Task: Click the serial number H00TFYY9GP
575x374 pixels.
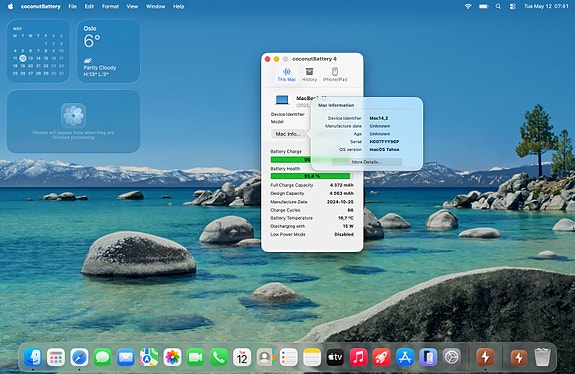Action: (384, 142)
